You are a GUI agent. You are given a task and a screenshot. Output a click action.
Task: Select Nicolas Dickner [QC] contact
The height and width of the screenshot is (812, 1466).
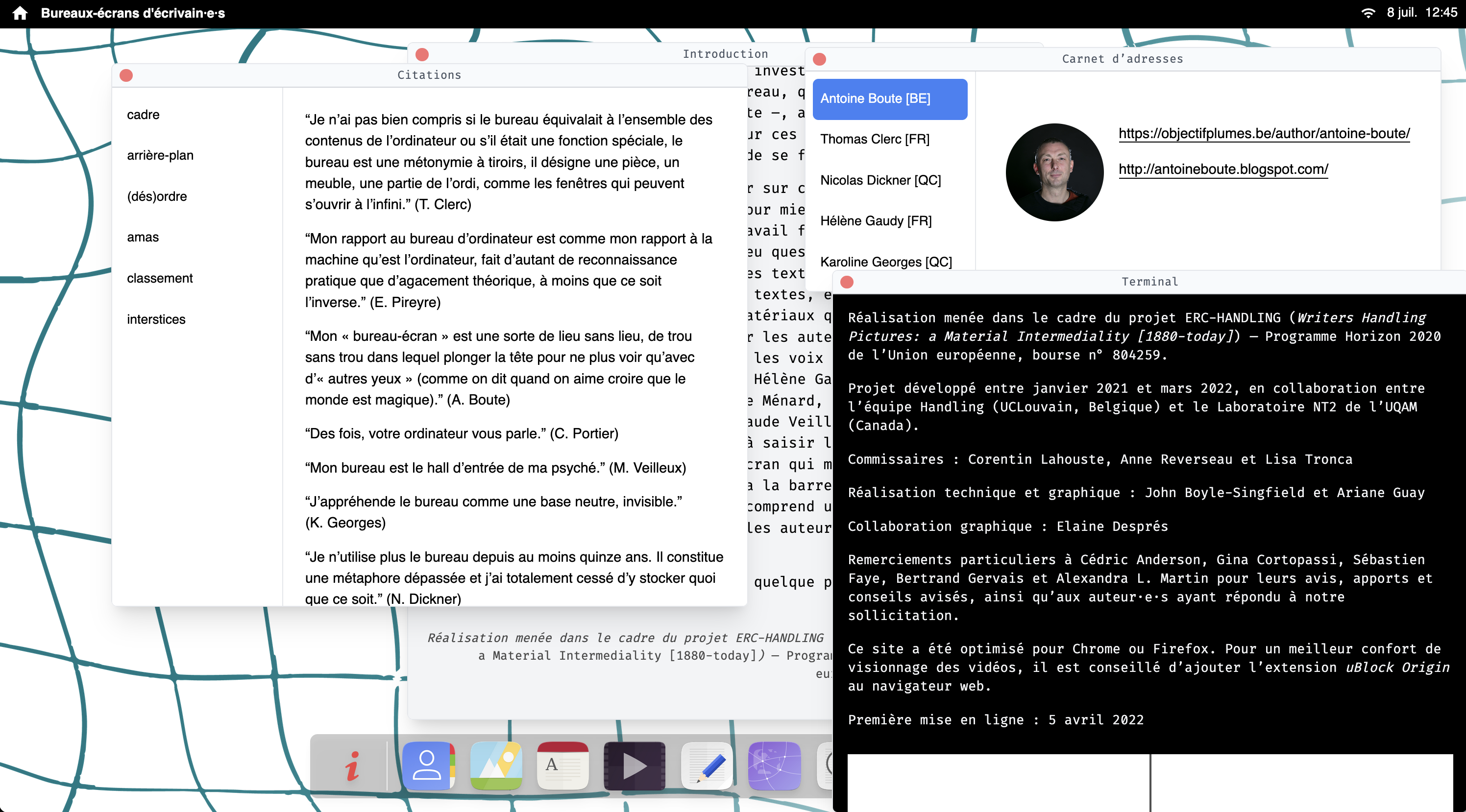click(x=880, y=180)
